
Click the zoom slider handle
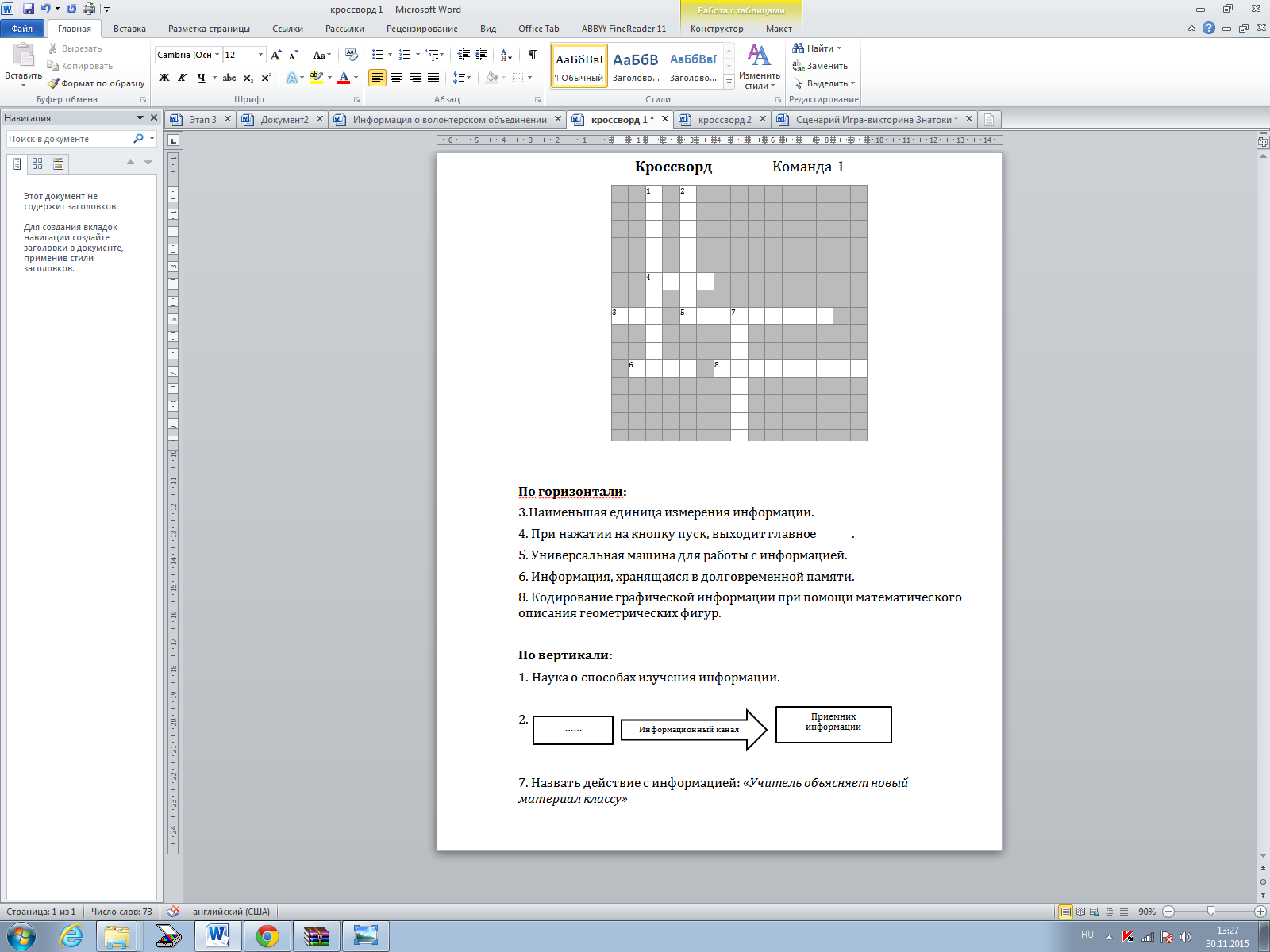click(x=1210, y=912)
